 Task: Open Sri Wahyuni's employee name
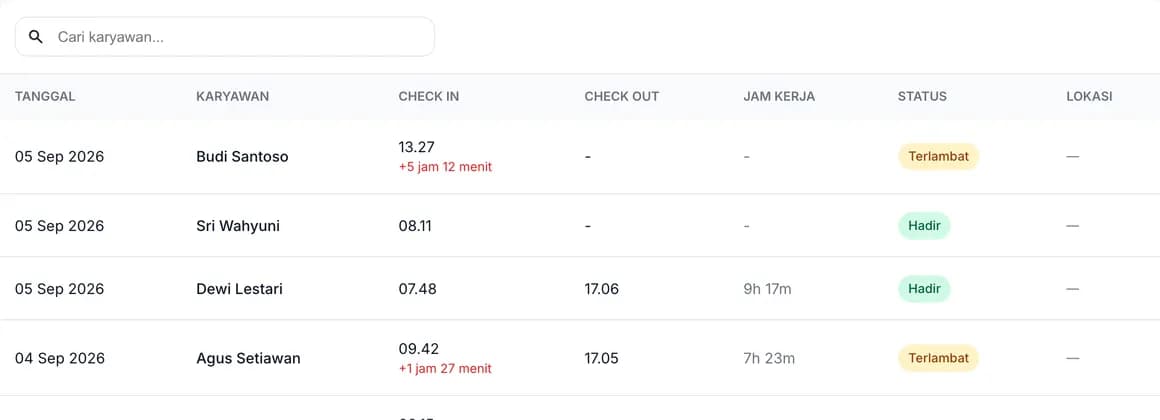(237, 226)
